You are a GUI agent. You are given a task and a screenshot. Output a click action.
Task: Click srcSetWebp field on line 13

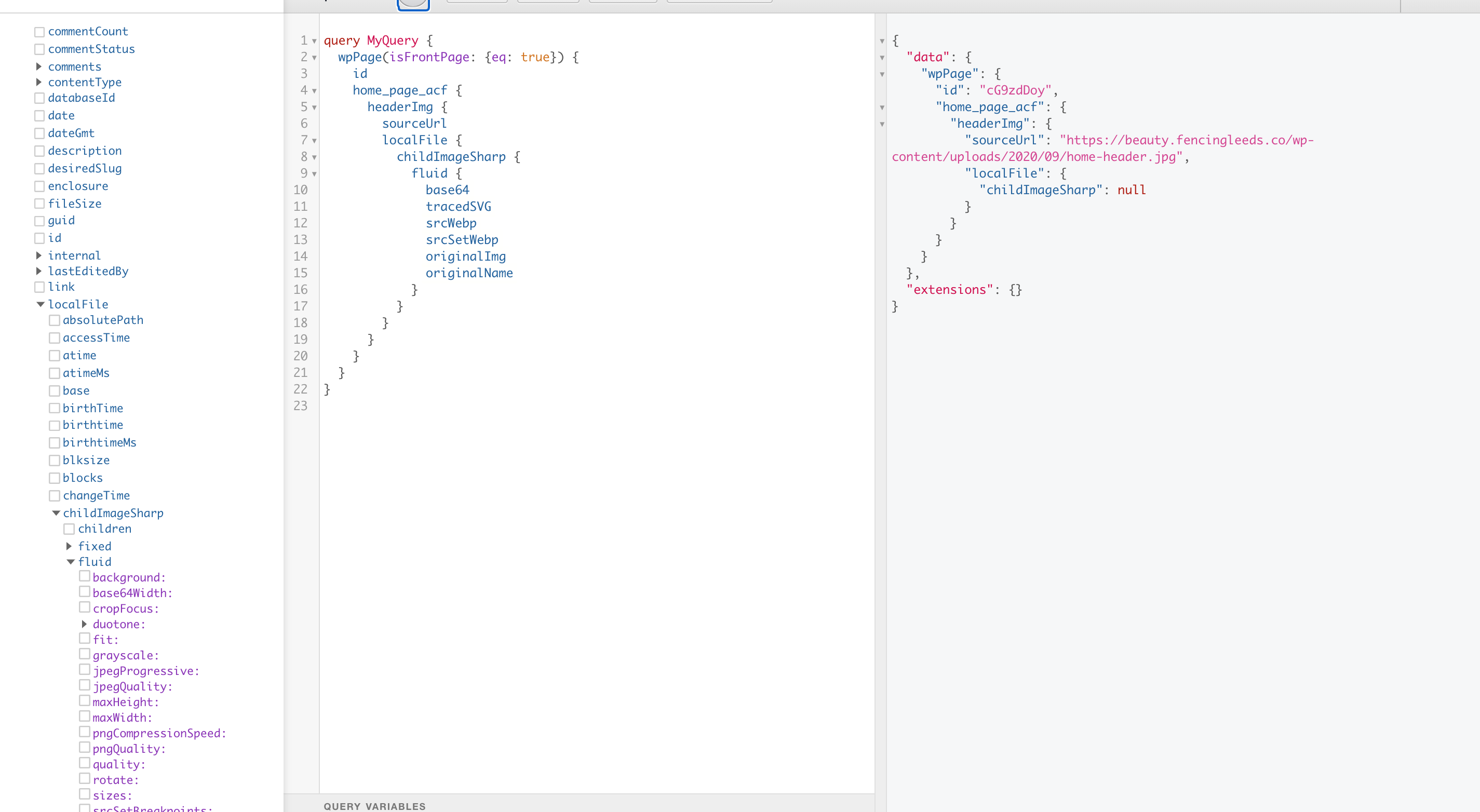click(x=462, y=240)
